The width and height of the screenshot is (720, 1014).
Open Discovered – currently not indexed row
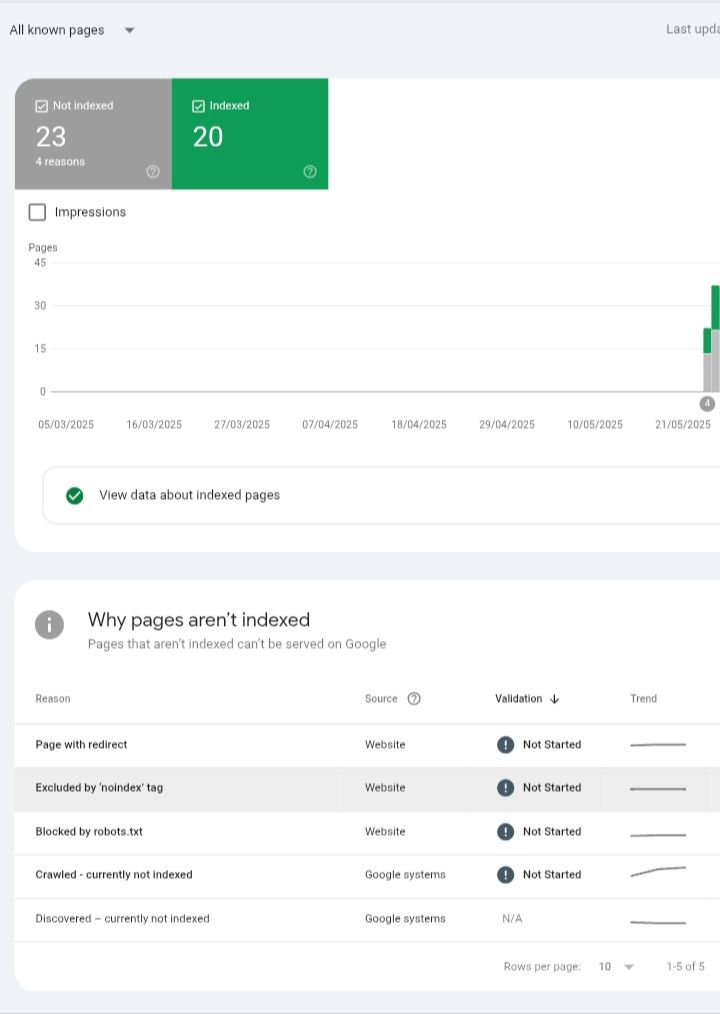pos(367,919)
